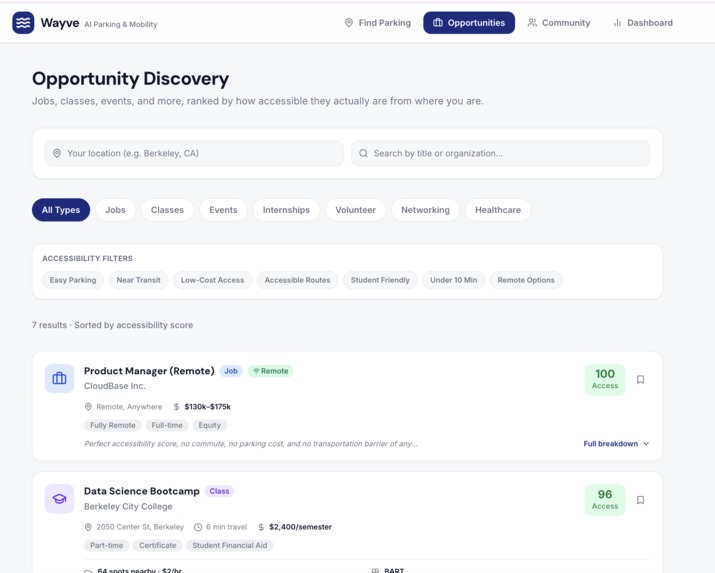Viewport: 715px width, 573px height.
Task: Bookmark the Data Science Bootcamp listing
Action: [640, 500]
